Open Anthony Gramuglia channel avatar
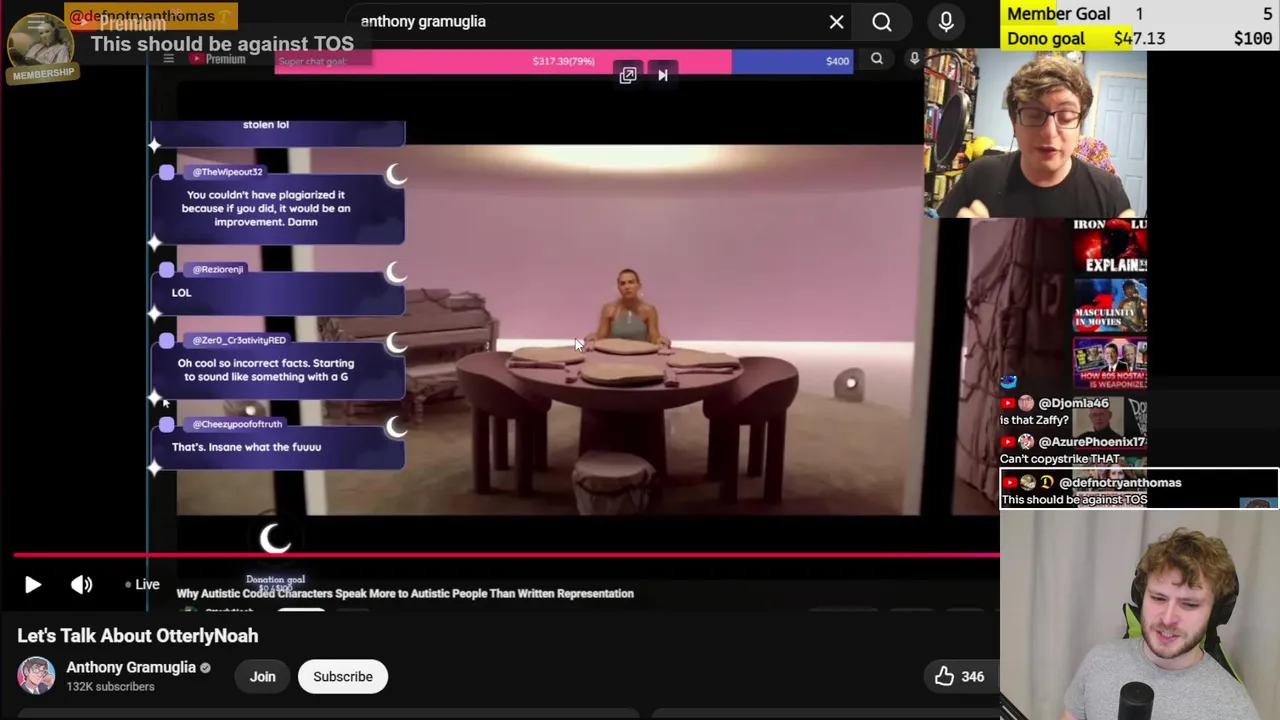This screenshot has width=1280, height=720. pyautogui.click(x=36, y=676)
